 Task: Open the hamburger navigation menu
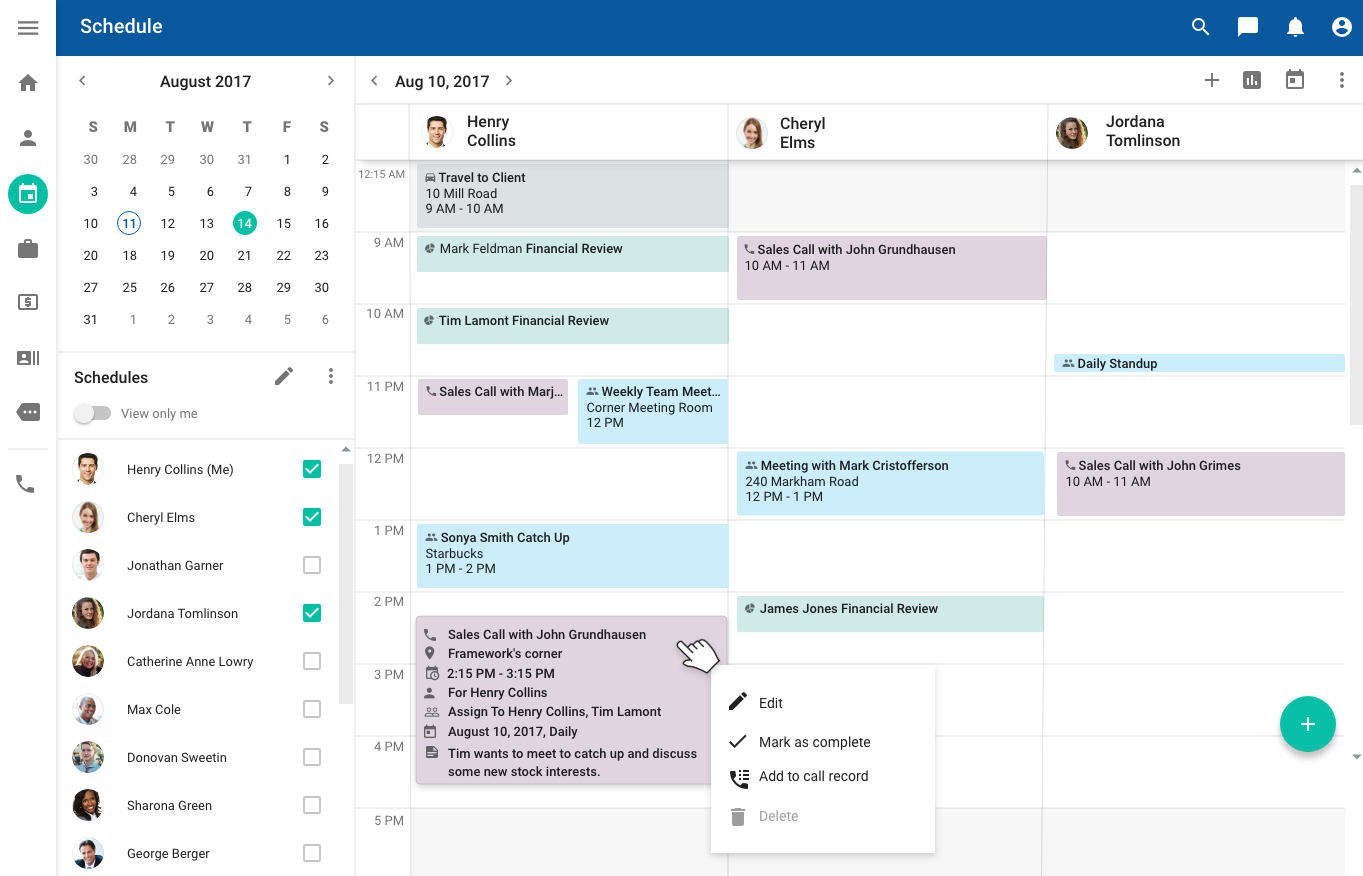(28, 28)
